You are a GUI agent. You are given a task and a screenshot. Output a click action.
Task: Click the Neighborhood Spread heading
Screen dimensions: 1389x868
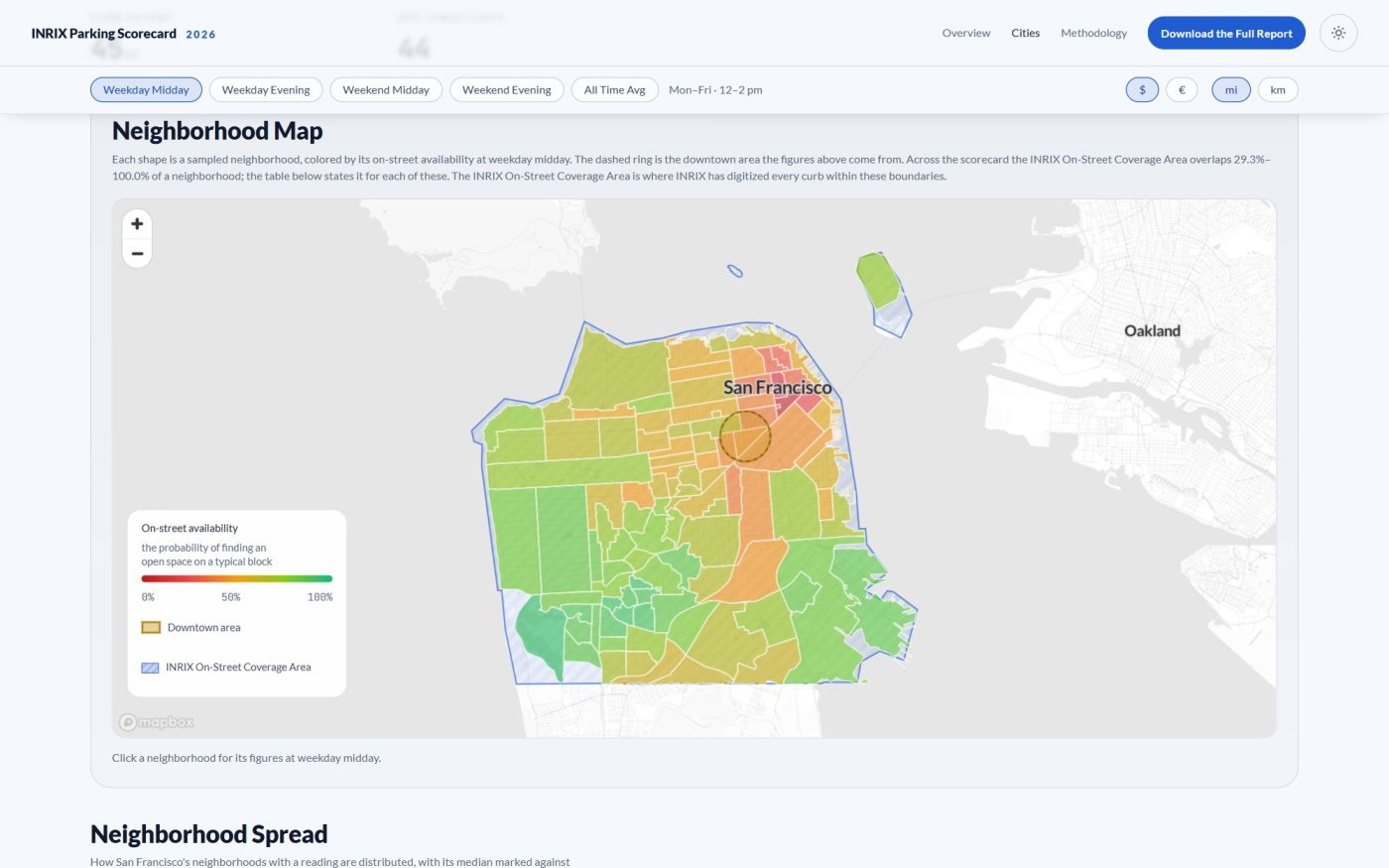point(209,834)
